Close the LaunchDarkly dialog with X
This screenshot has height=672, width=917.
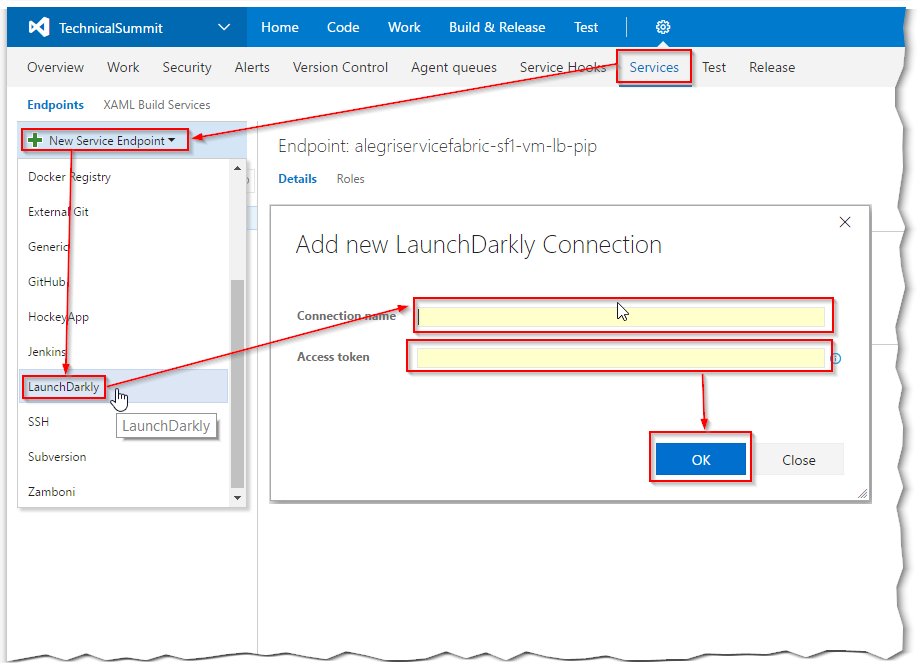click(x=845, y=222)
